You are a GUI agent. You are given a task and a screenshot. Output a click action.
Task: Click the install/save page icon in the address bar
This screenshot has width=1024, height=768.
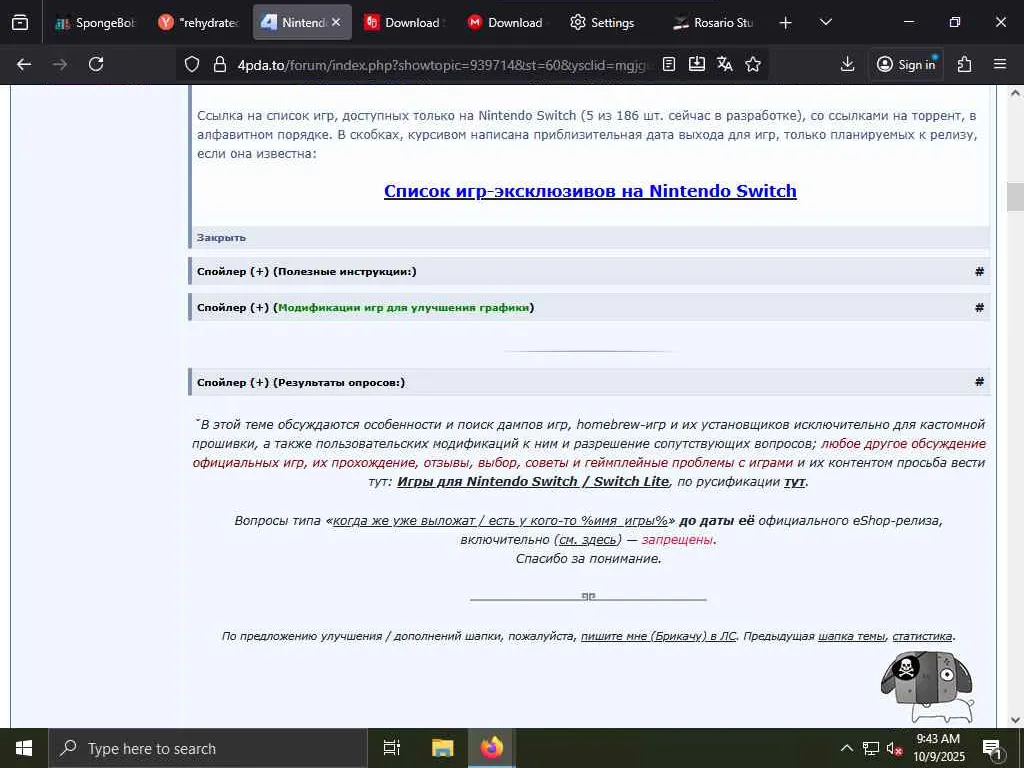[x=697, y=64]
